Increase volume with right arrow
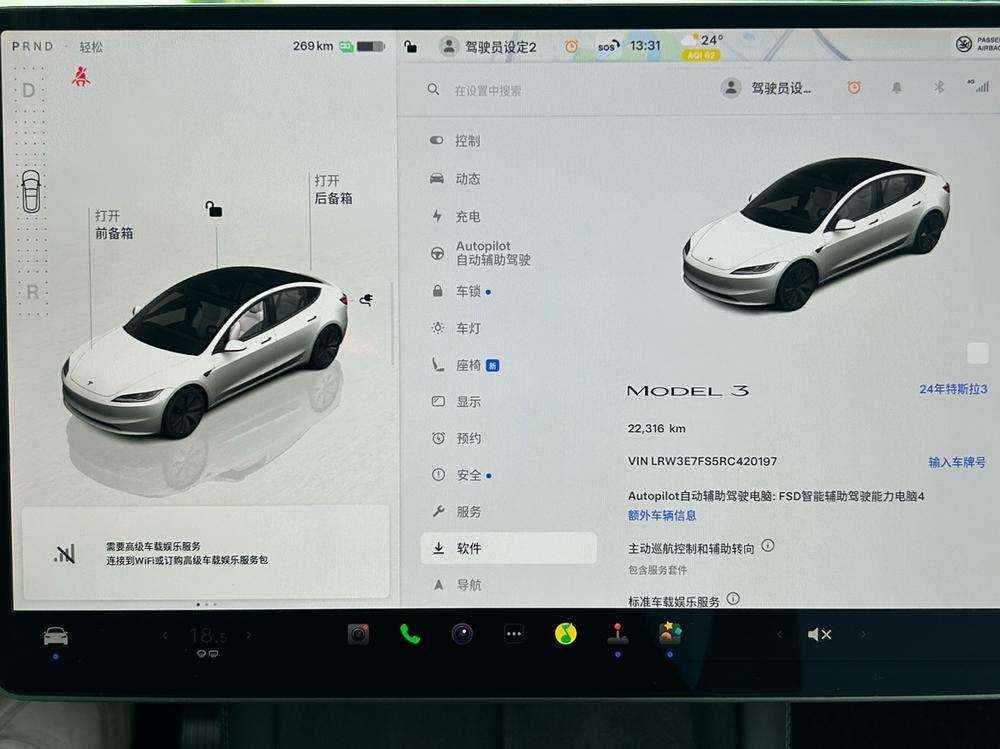The height and width of the screenshot is (749, 1000). [864, 634]
